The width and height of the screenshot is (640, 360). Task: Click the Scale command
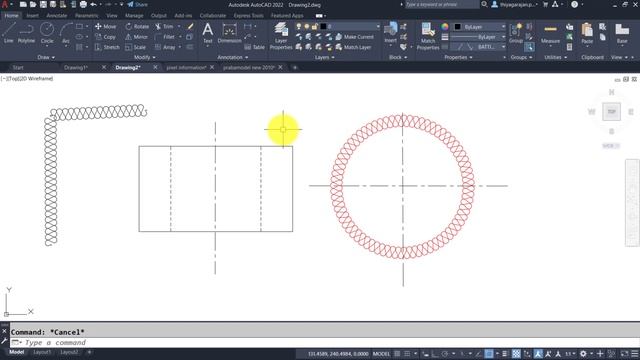coord(136,47)
